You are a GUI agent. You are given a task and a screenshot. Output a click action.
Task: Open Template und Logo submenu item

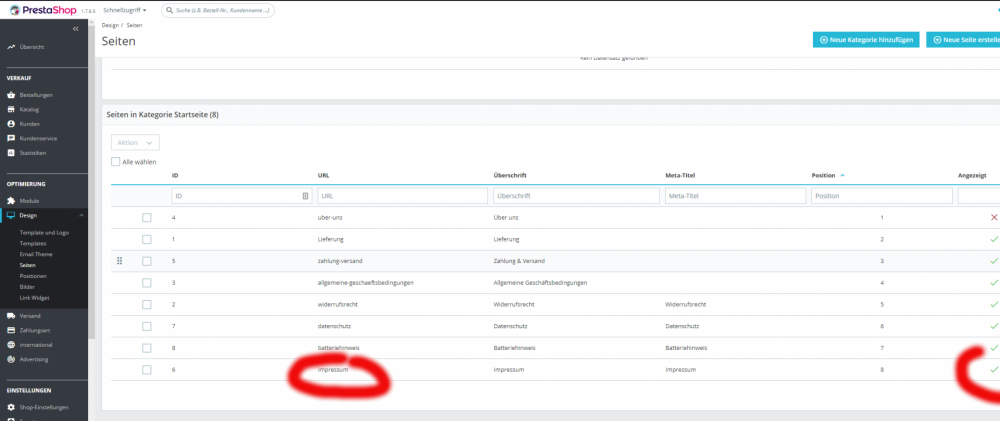pyautogui.click(x=44, y=232)
